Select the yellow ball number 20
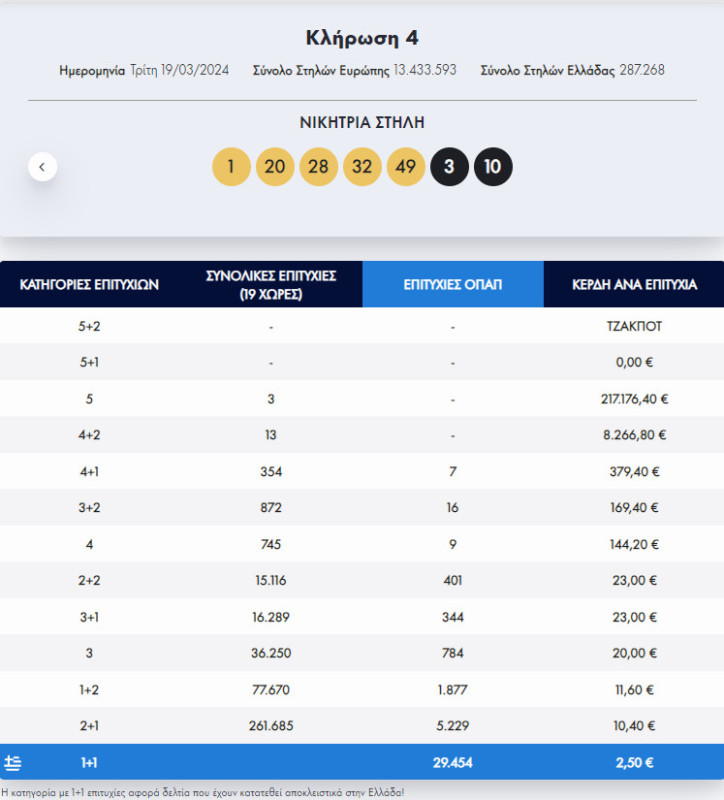The width and height of the screenshot is (724, 800). click(x=275, y=167)
